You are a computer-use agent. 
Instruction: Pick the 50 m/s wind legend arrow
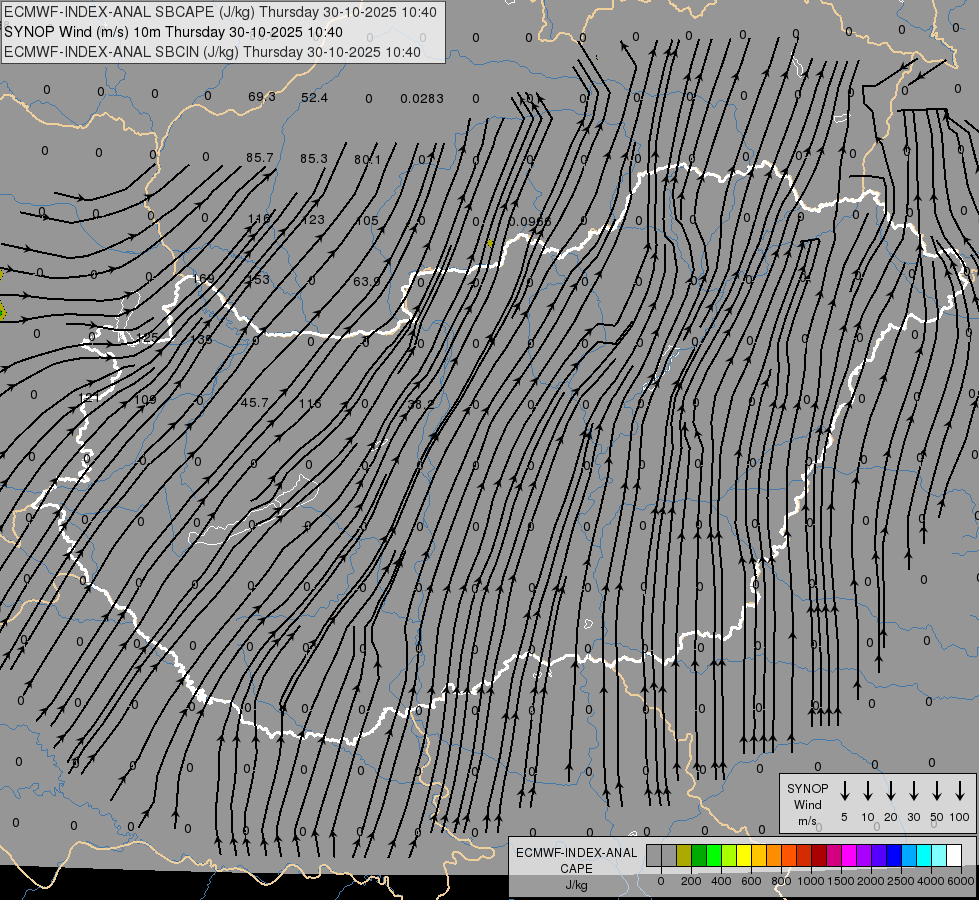tap(937, 791)
